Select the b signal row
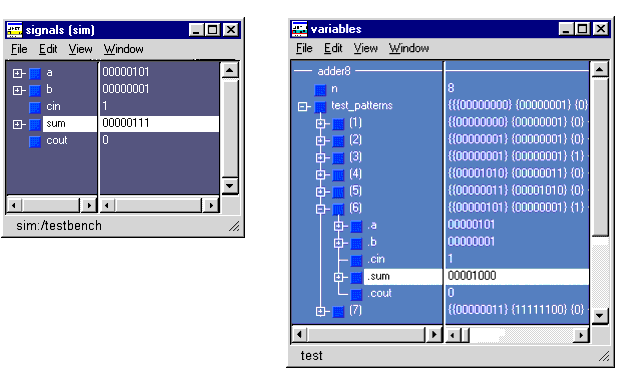Image resolution: width=618 pixels, height=383 pixels. tap(112, 89)
